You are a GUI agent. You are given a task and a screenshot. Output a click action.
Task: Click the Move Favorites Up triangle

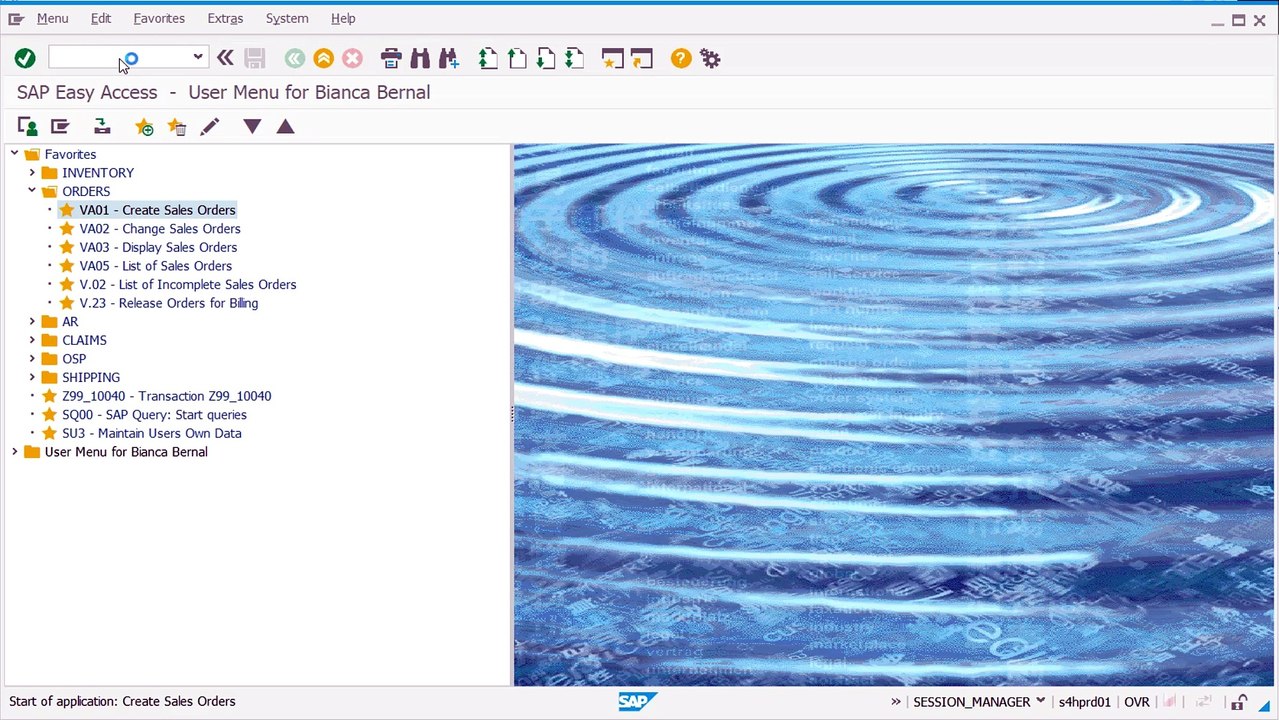point(285,126)
